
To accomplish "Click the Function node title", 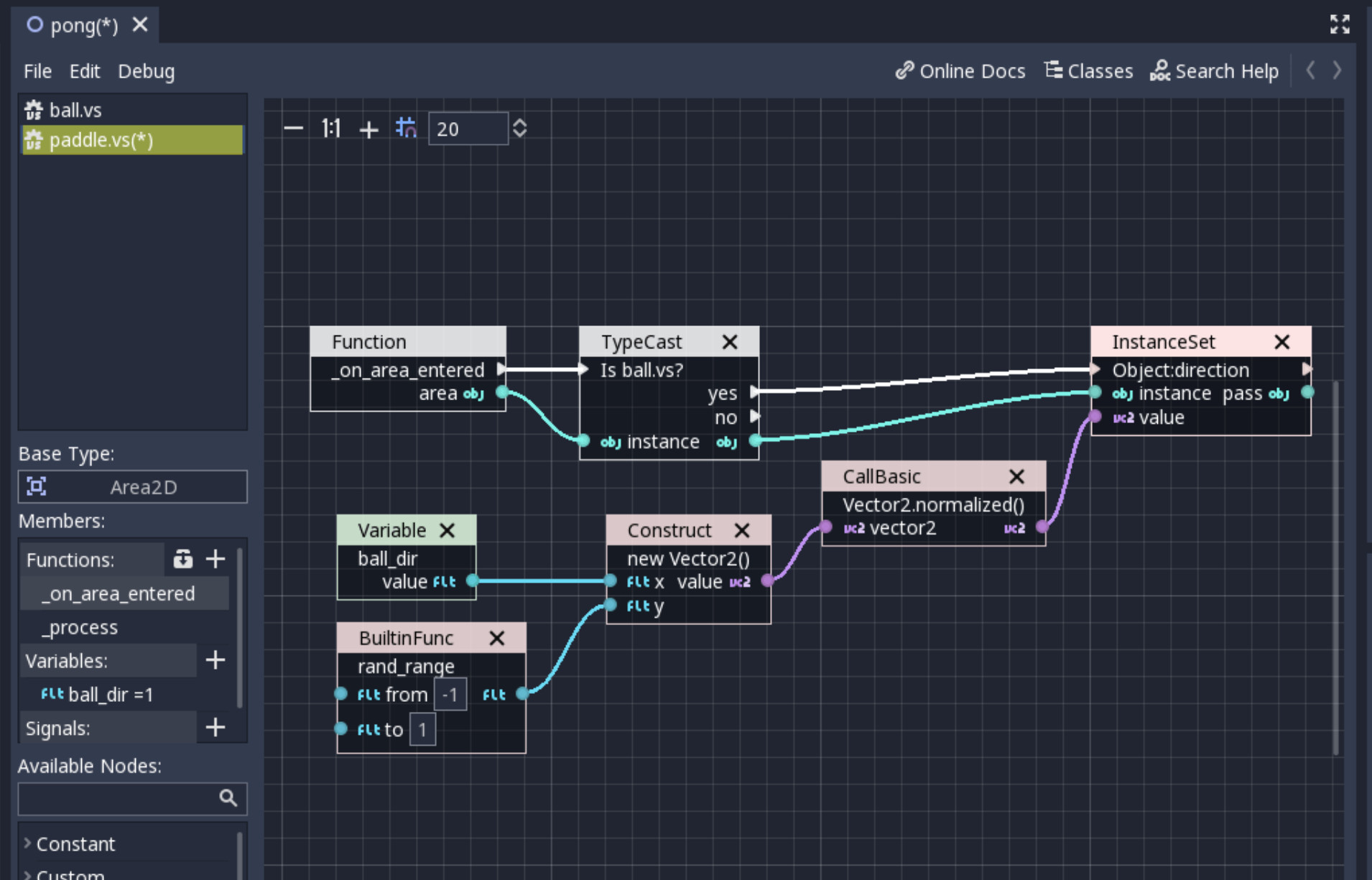I will click(369, 342).
